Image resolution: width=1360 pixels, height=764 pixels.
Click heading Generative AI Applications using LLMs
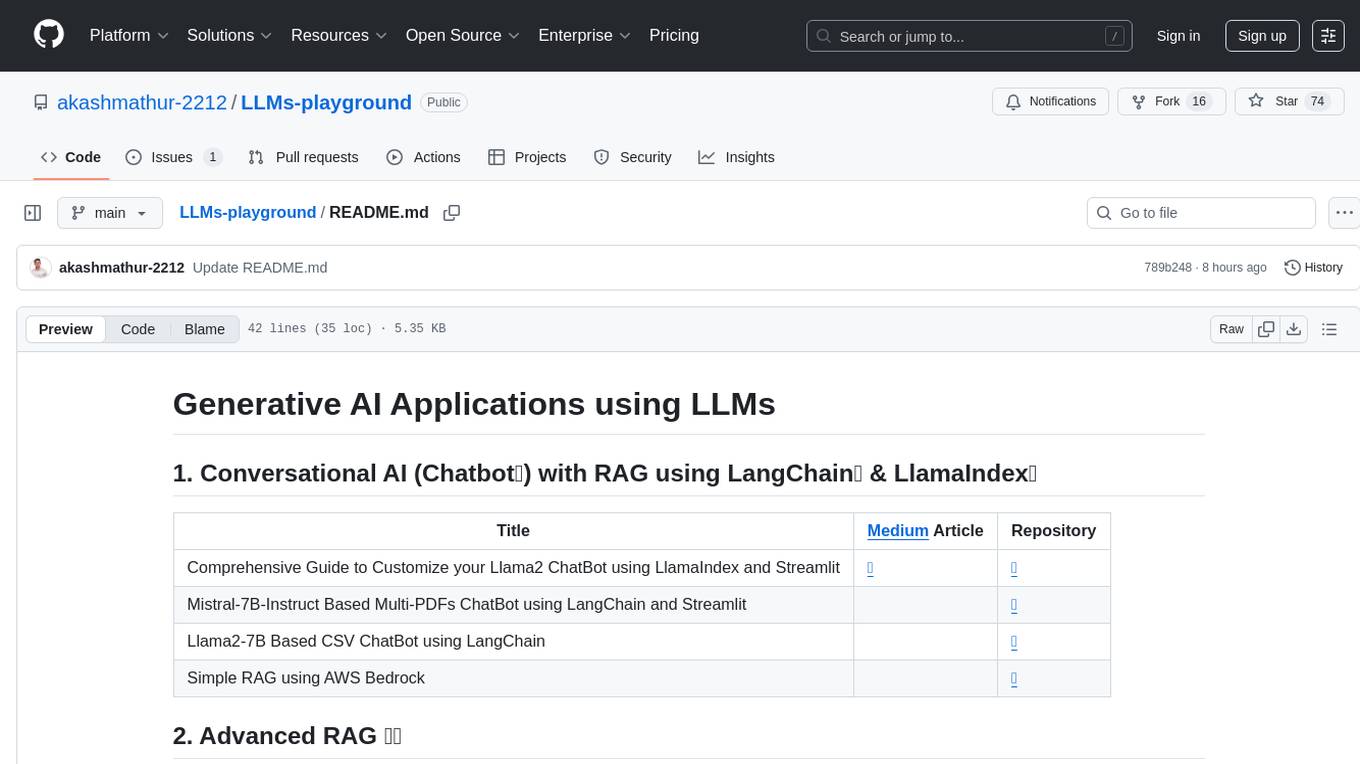point(474,404)
